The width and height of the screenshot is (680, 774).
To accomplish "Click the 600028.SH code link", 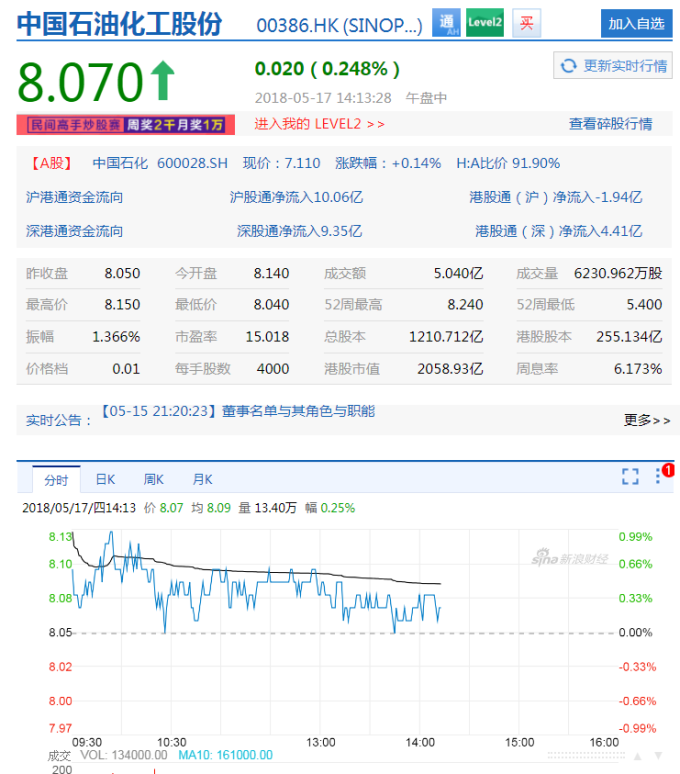I will tap(192, 163).
